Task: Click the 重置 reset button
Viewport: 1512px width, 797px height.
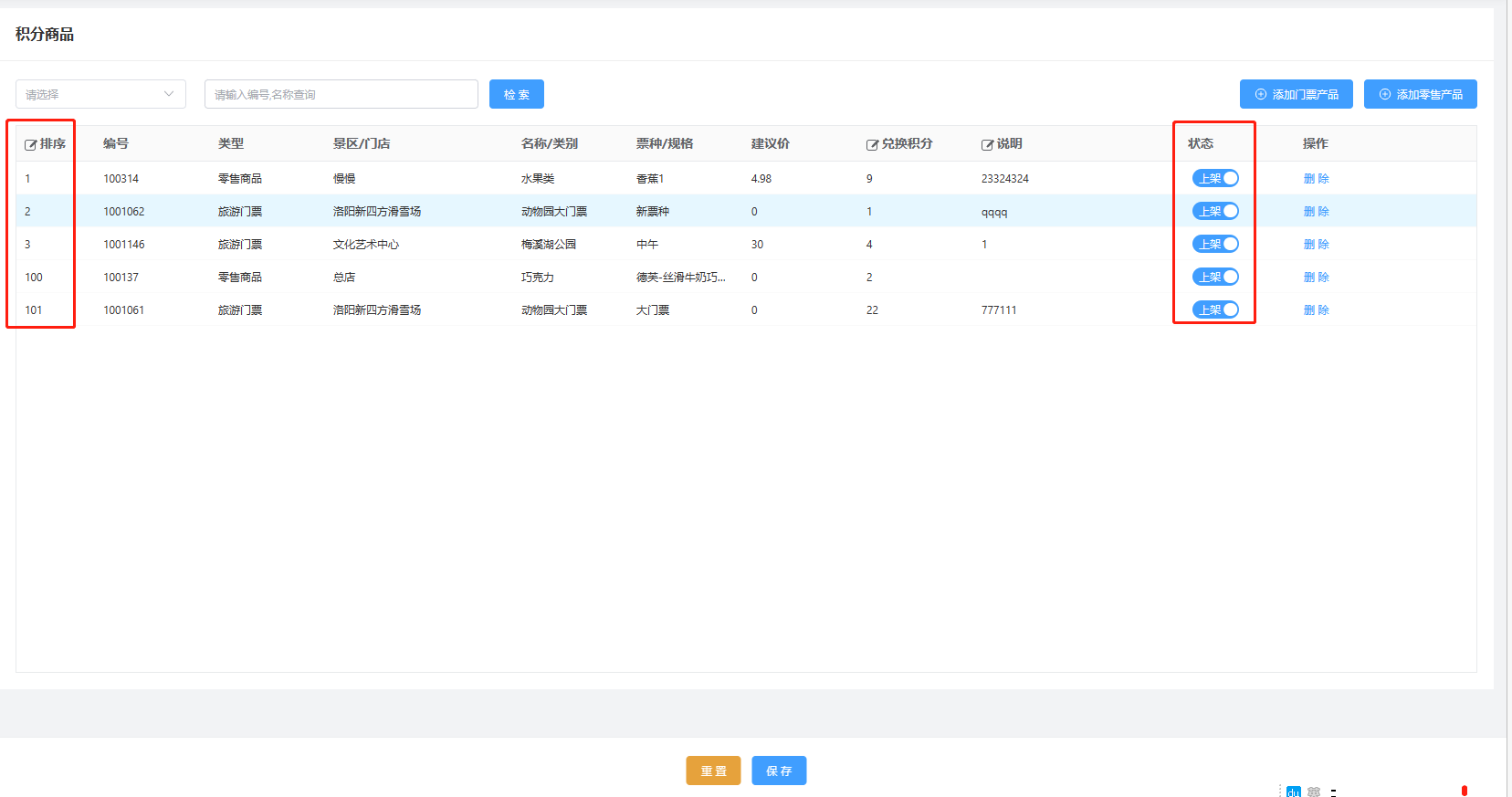Action: 713,771
